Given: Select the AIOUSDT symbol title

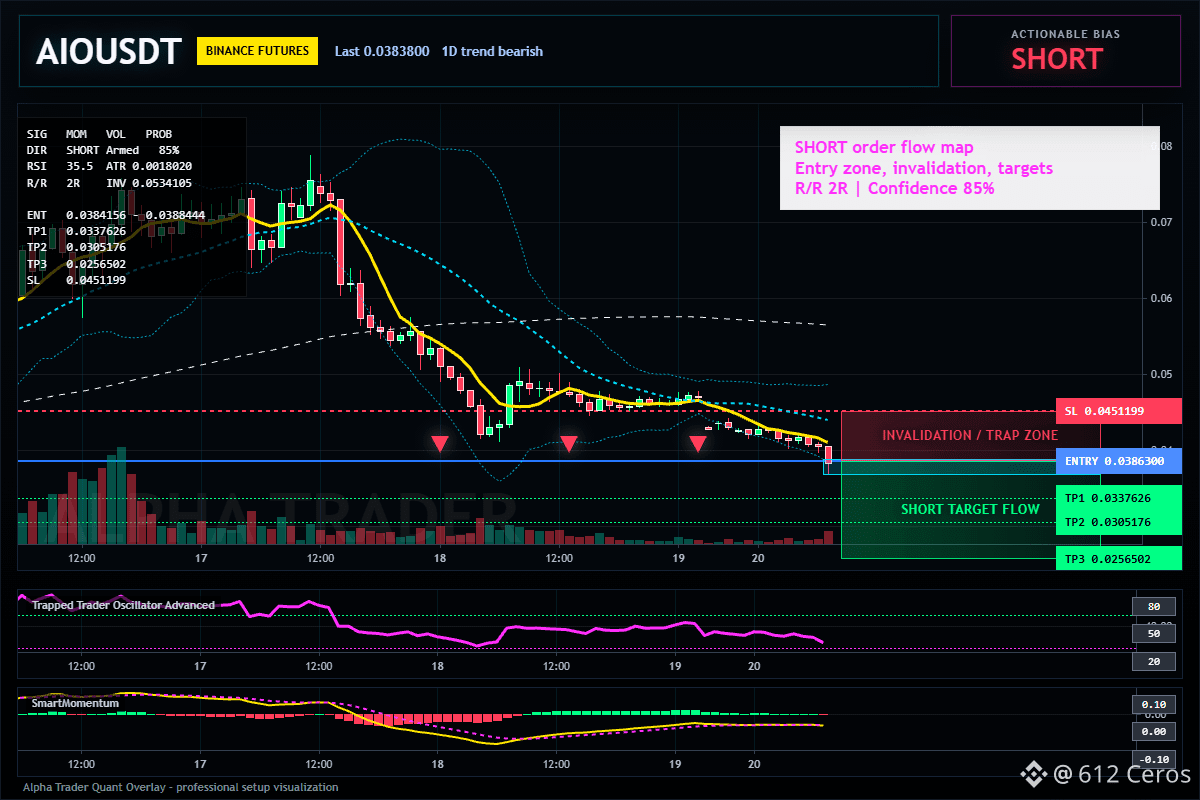Looking at the screenshot, I should (108, 51).
